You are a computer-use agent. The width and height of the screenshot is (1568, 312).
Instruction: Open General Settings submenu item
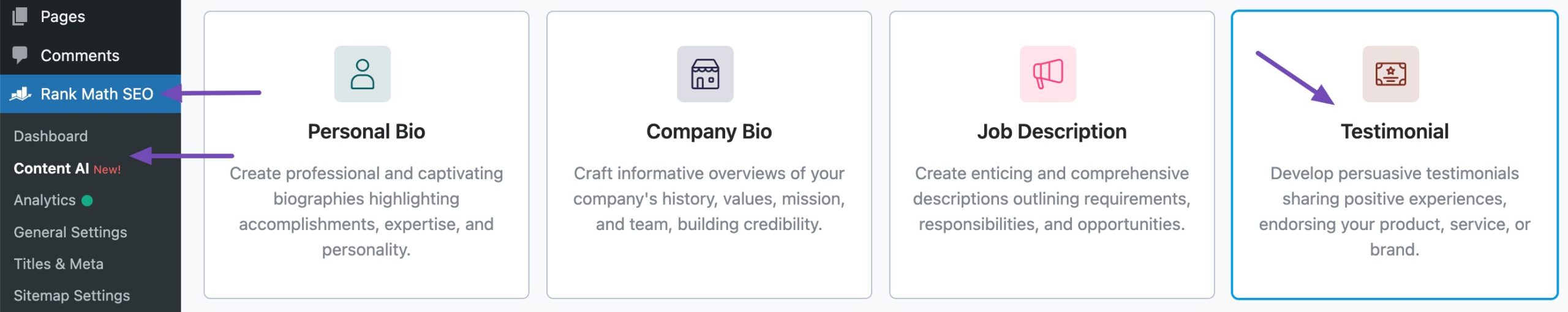tap(70, 232)
